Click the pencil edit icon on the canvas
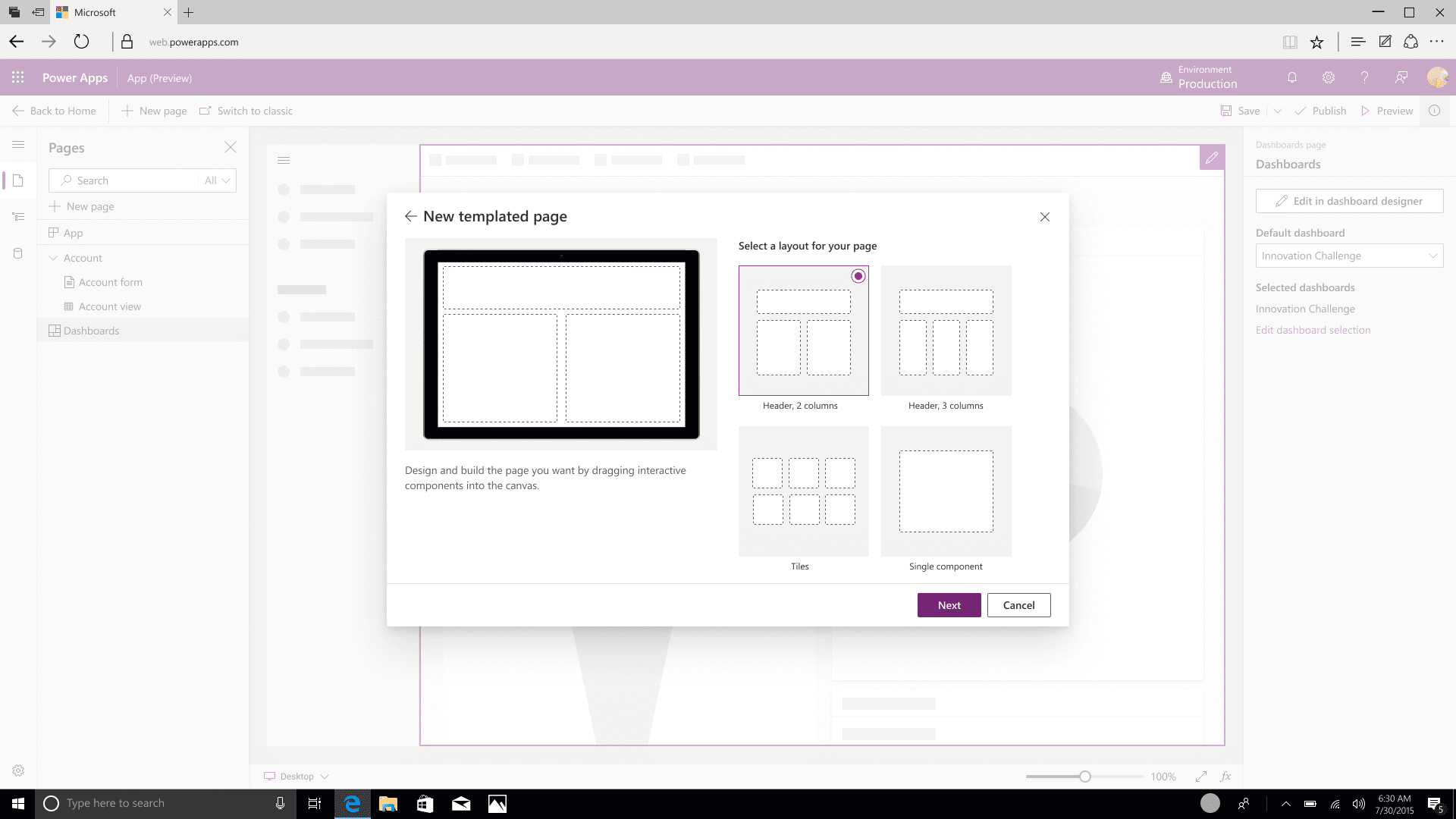 pyautogui.click(x=1212, y=158)
